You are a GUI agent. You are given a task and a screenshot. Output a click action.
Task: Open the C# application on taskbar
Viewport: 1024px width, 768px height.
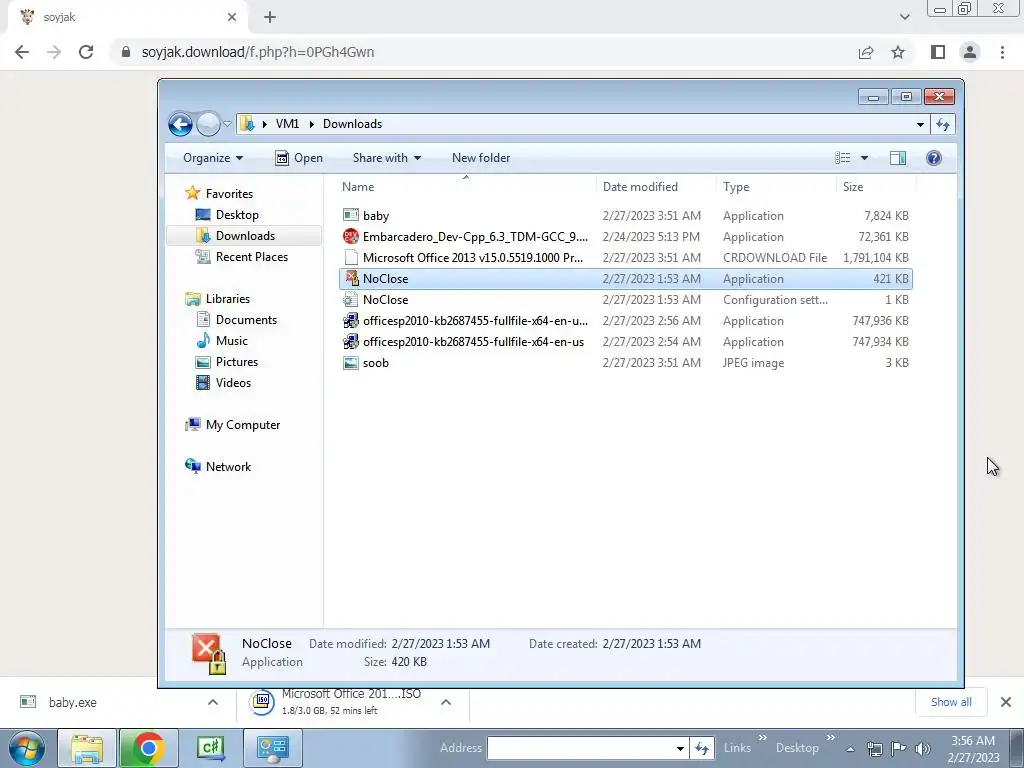(210, 748)
